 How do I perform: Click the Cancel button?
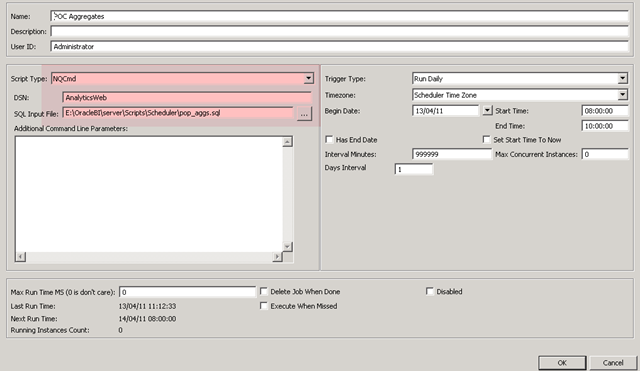(613, 363)
